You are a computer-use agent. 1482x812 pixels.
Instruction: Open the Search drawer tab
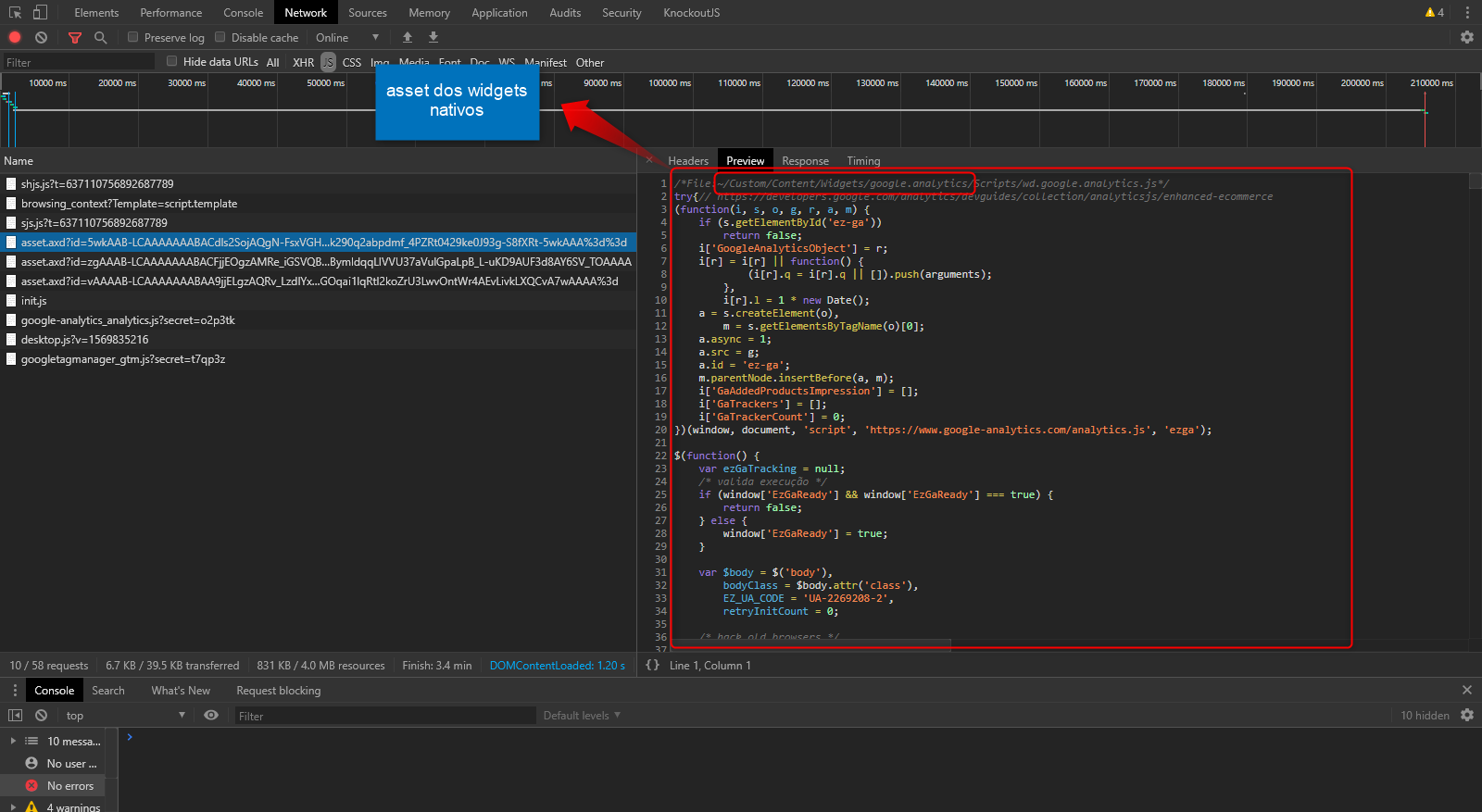[x=108, y=691]
